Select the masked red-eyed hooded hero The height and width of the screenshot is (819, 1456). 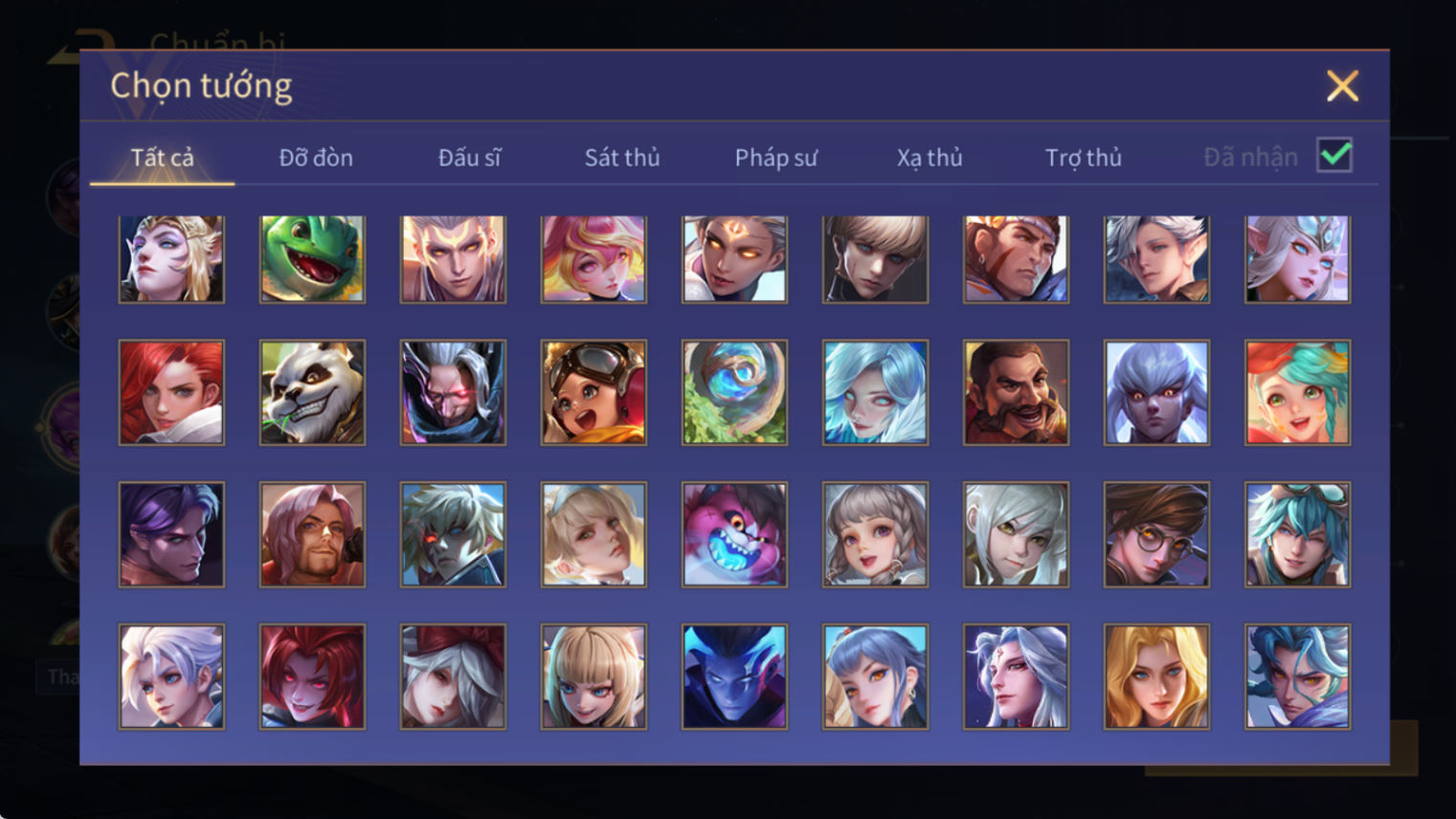pos(453,392)
